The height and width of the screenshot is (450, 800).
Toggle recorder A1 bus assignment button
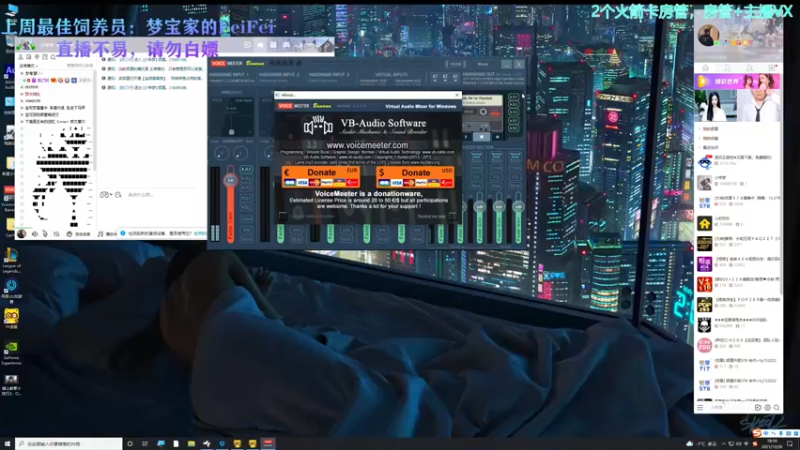tap(514, 97)
